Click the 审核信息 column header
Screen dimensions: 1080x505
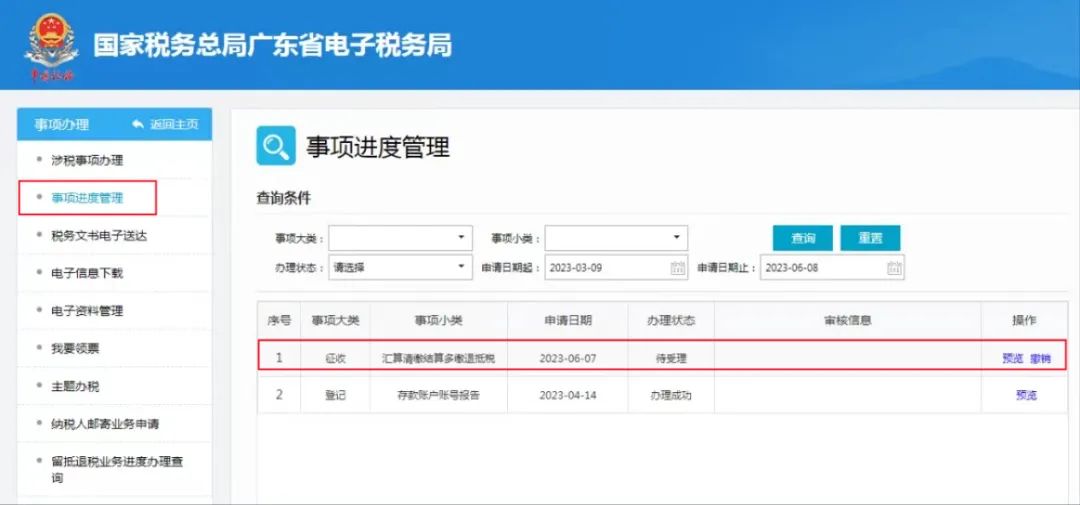(847, 320)
